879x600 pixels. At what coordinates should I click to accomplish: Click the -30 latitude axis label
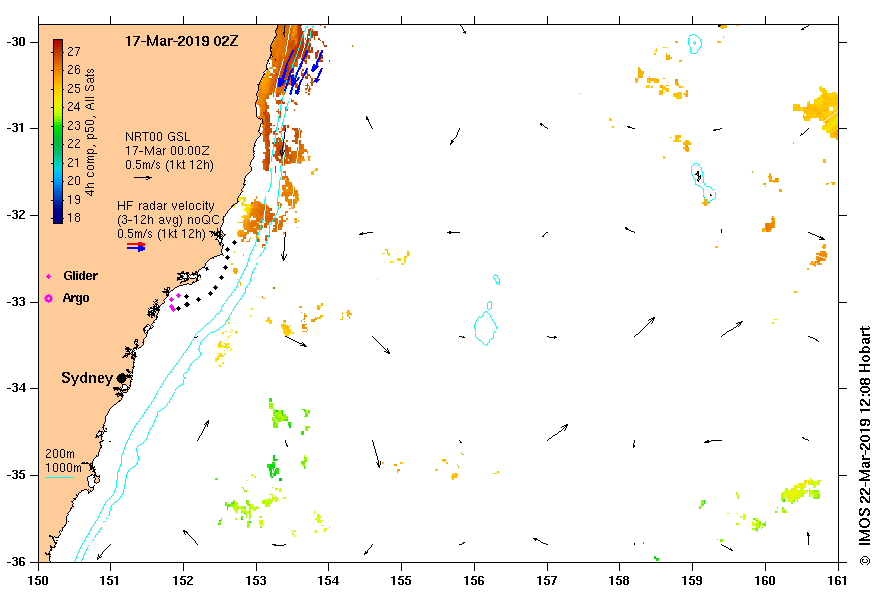tap(15, 42)
